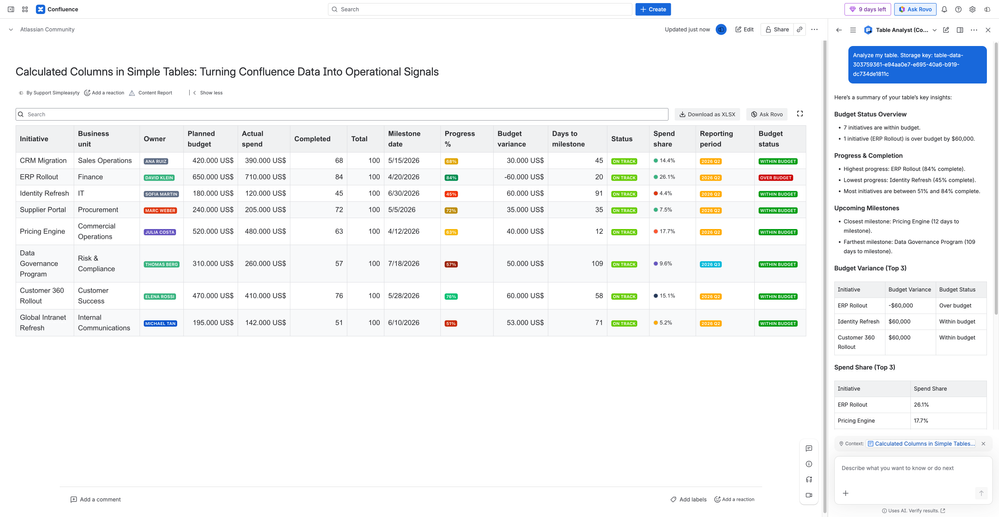The height and width of the screenshot is (517, 999).
Task: Toggle the left sidebar panel icon
Action: [x=11, y=9]
